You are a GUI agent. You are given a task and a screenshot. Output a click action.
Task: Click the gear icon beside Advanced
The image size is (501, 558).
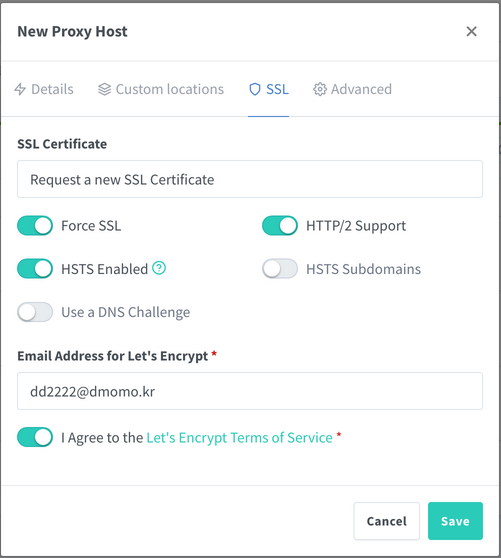point(320,89)
